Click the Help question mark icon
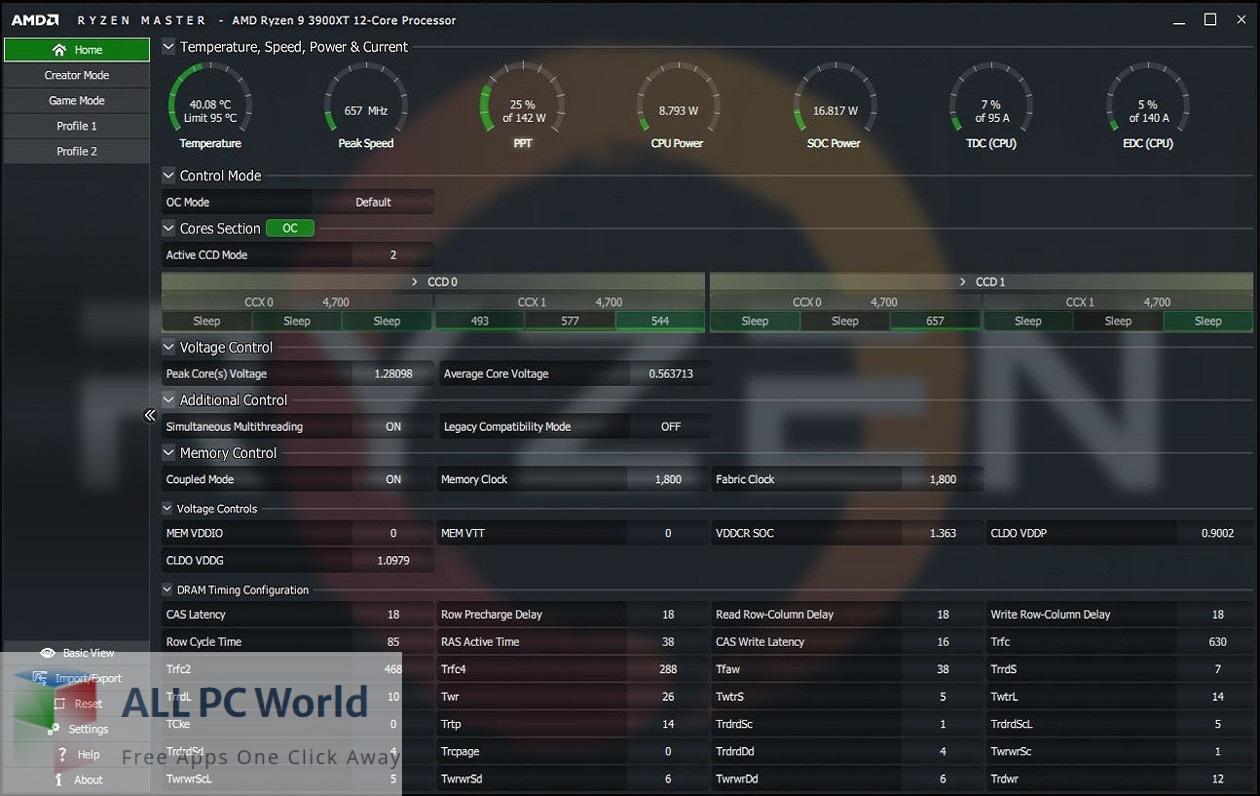1260x796 pixels. 62,755
